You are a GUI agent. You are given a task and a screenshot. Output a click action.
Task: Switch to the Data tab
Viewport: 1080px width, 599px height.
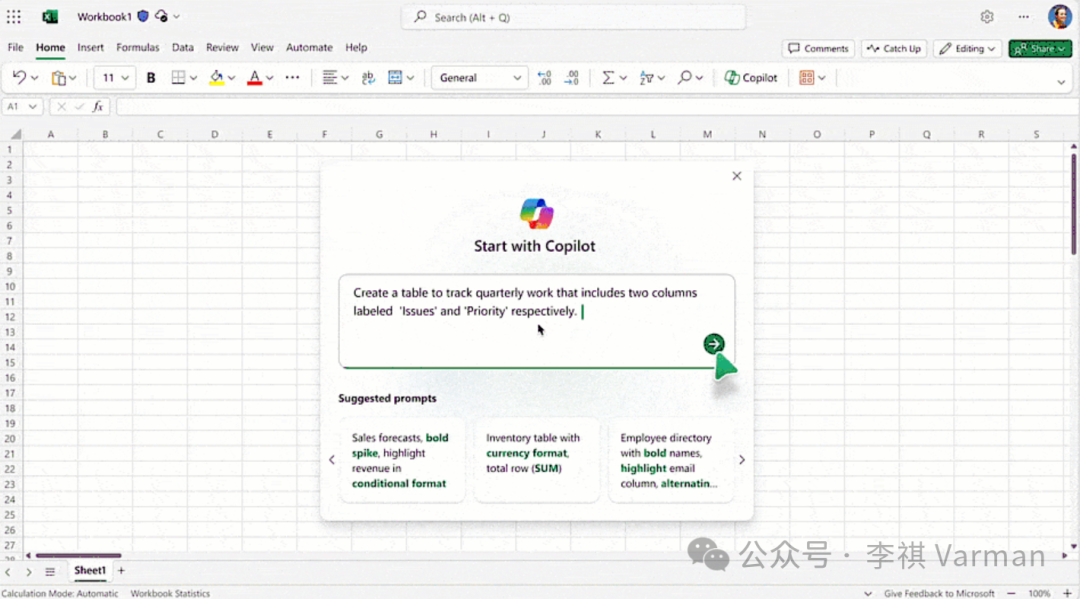pos(183,48)
